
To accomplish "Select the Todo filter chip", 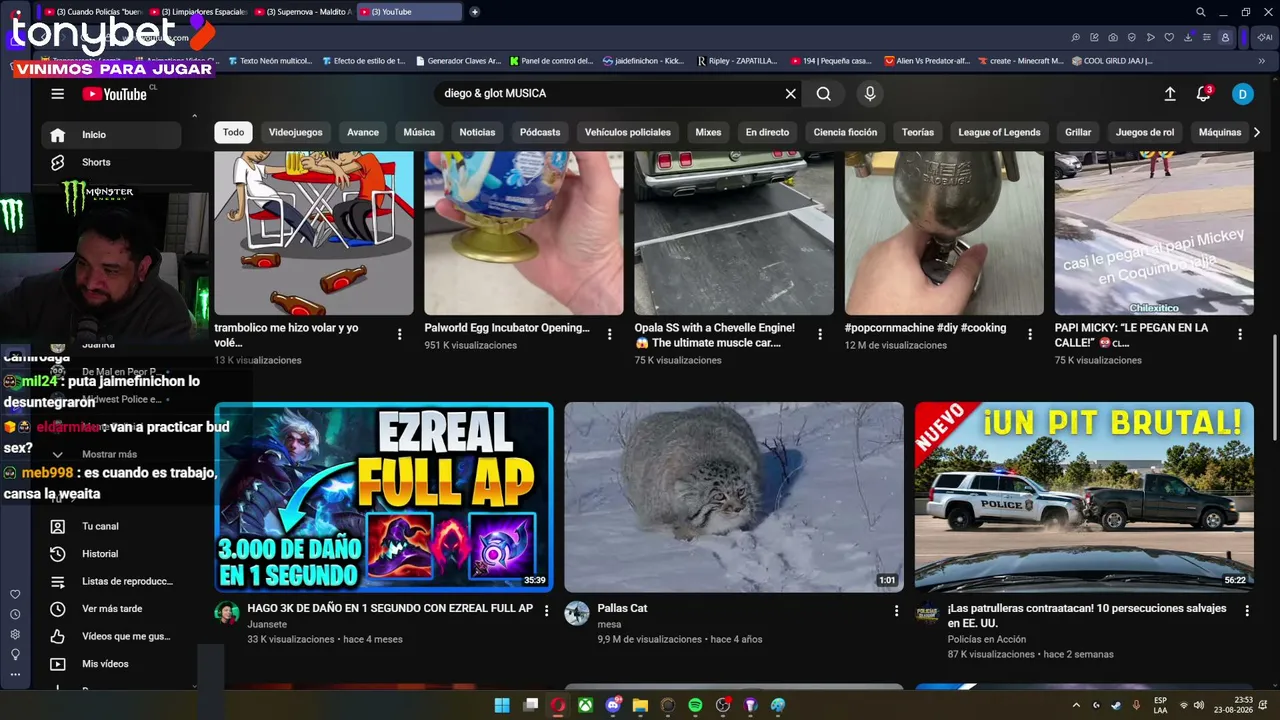I will pyautogui.click(x=233, y=132).
